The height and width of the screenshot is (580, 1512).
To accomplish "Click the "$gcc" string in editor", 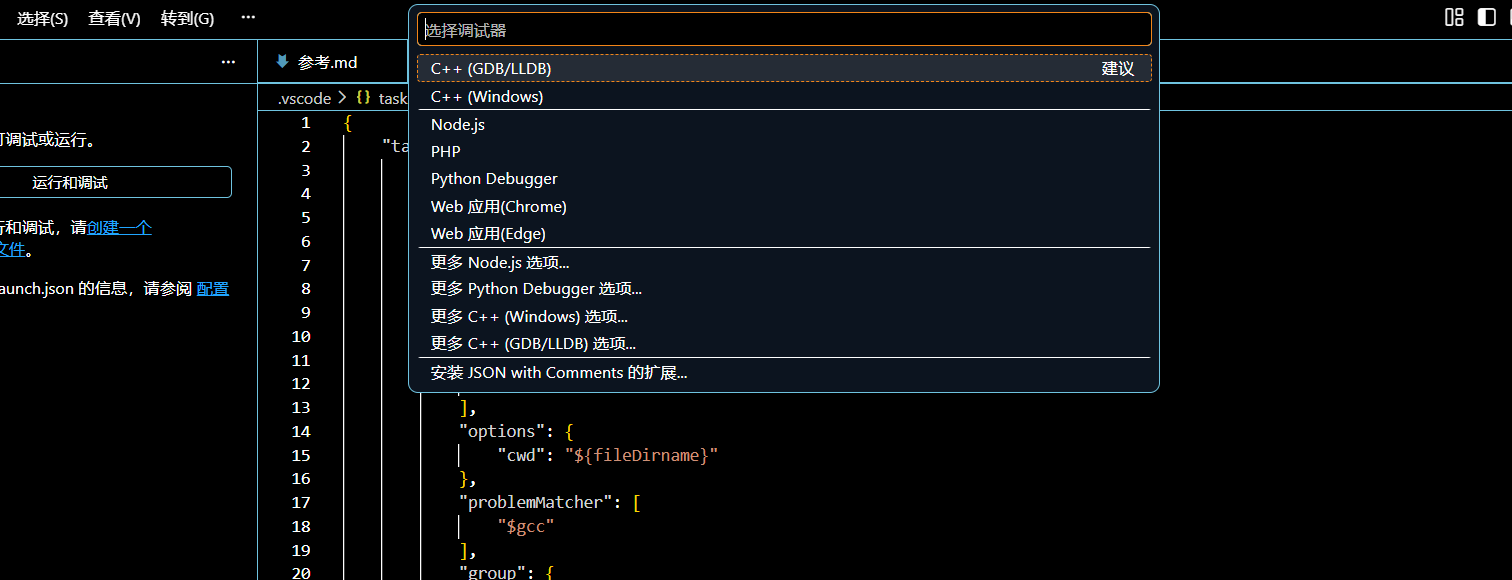I will click(526, 526).
